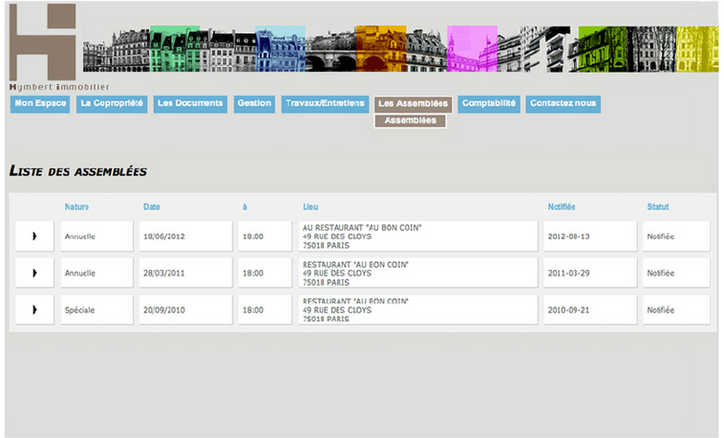The height and width of the screenshot is (438, 724).
Task: Sort the list by Nature column
Action: click(x=77, y=207)
